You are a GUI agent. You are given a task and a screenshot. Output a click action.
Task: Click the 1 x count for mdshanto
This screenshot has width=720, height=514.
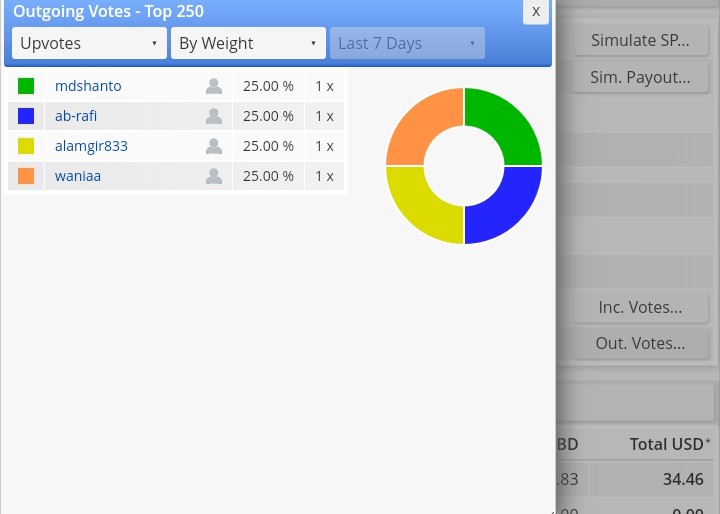click(x=324, y=86)
